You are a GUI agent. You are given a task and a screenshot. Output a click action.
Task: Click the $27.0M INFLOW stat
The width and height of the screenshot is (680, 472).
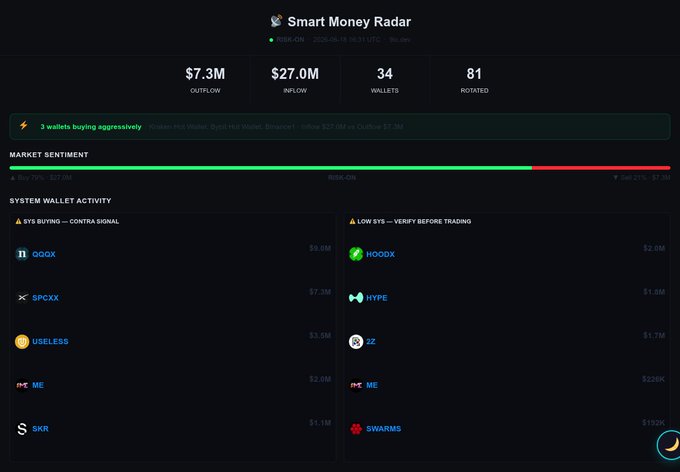tap(295, 79)
